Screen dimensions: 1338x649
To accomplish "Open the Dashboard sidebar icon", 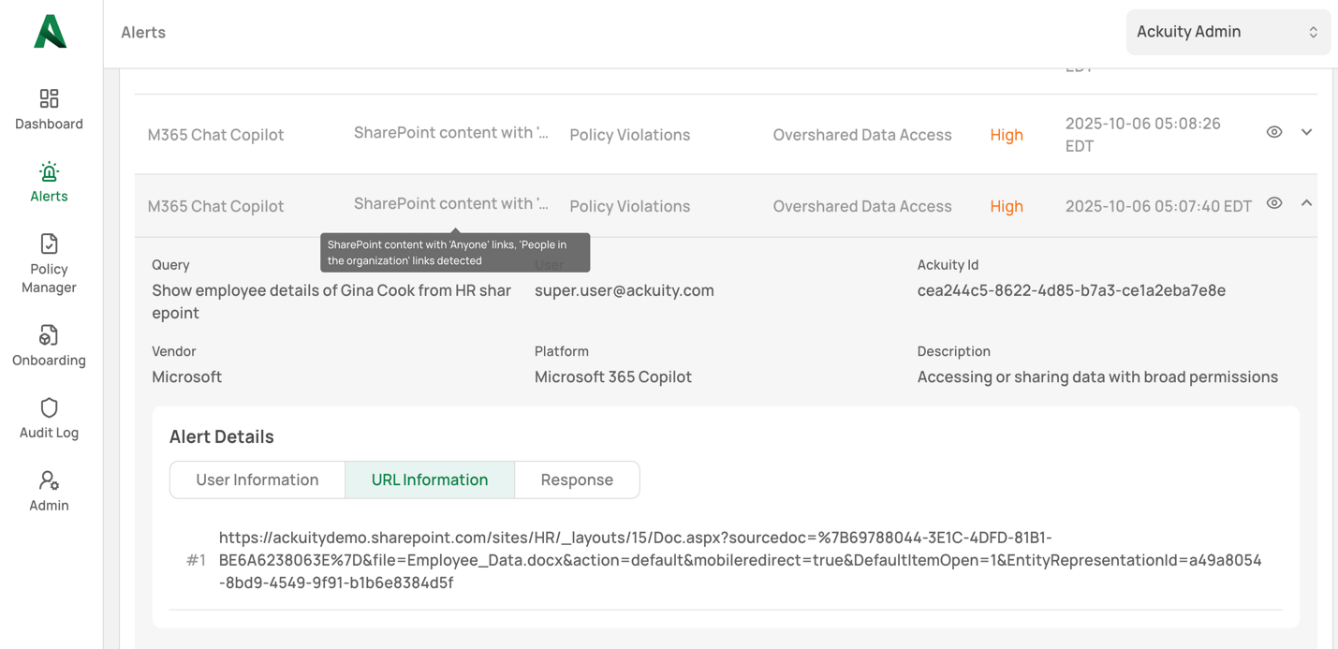I will [49, 99].
